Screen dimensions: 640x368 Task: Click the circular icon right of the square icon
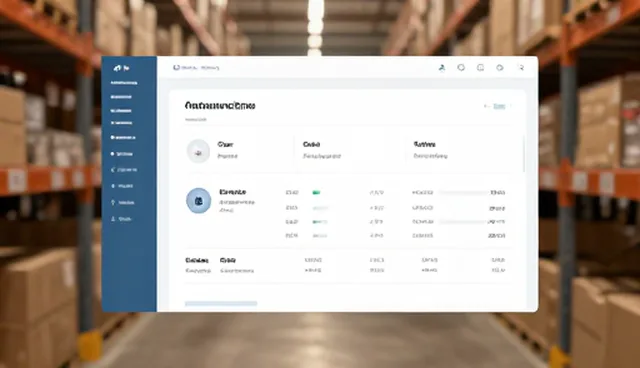(x=500, y=68)
